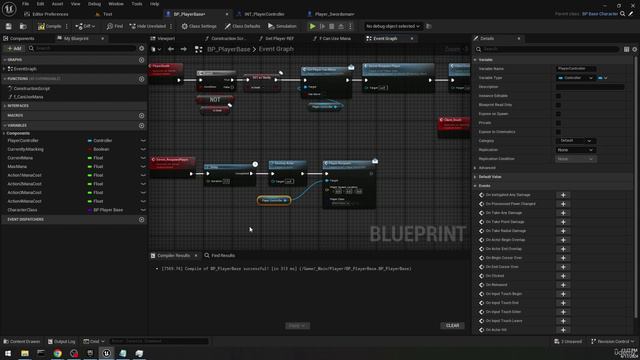Add a new graph with plus icon
640x360 pixels.
(142, 60)
